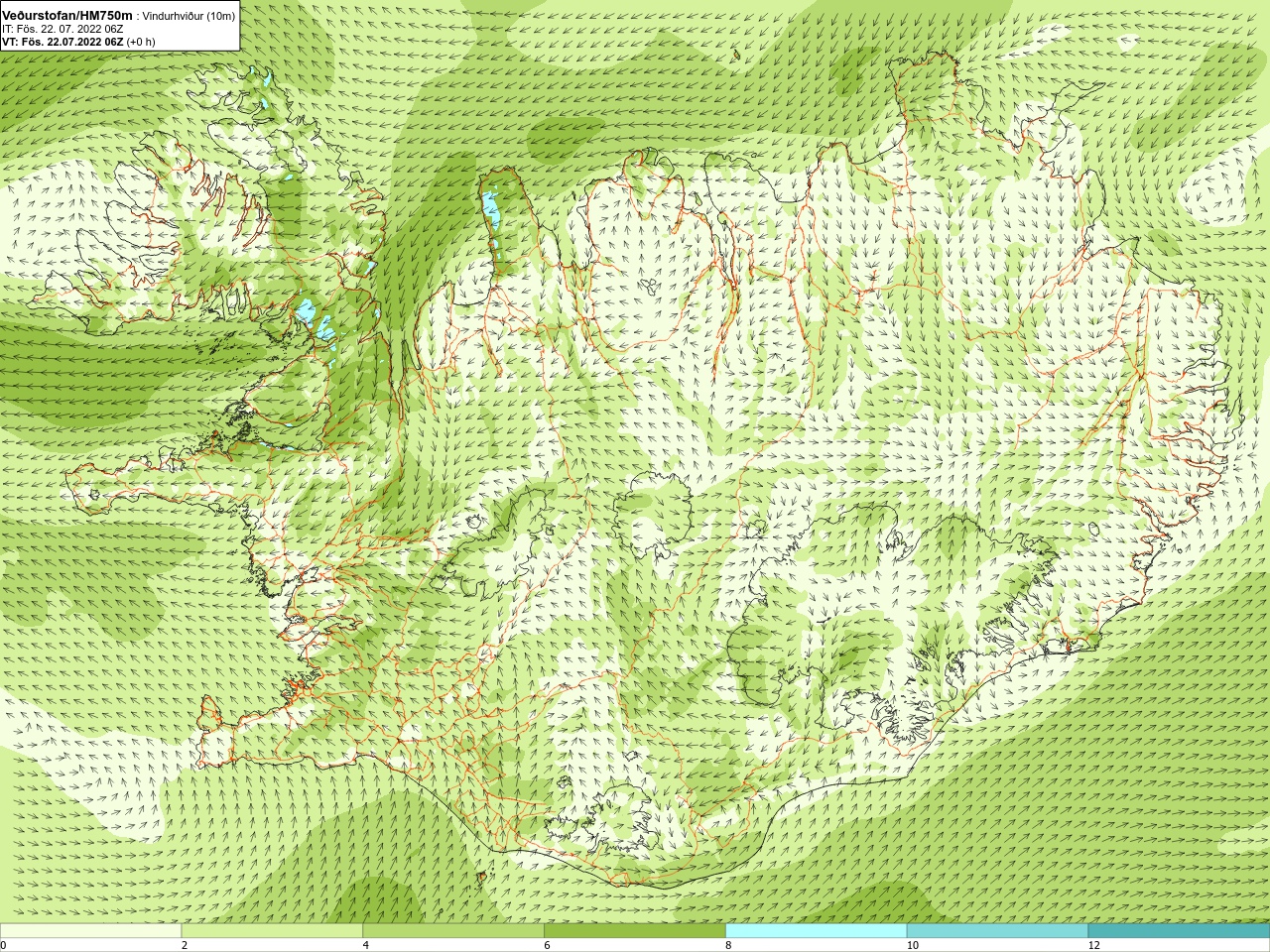The width and height of the screenshot is (1270, 952).
Task: Select the 10–12 turquoise legend swatch
Action: [997, 931]
